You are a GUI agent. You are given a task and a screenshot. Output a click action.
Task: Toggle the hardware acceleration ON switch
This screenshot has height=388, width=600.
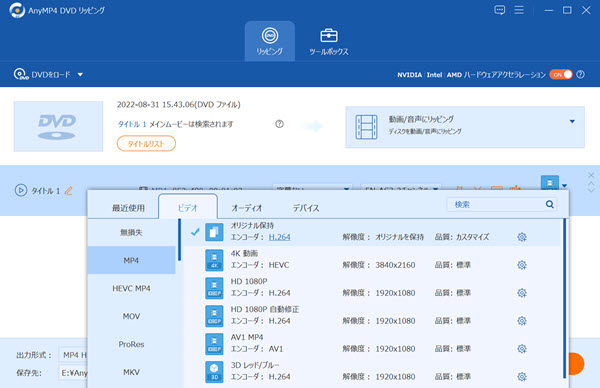[x=561, y=75]
